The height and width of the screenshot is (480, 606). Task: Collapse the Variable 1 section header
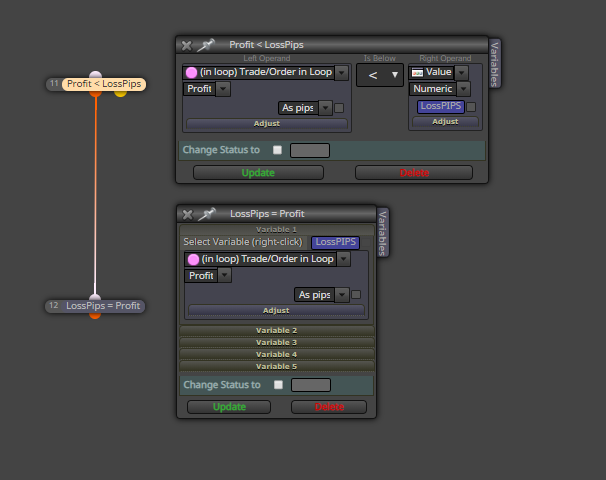[x=276, y=230]
